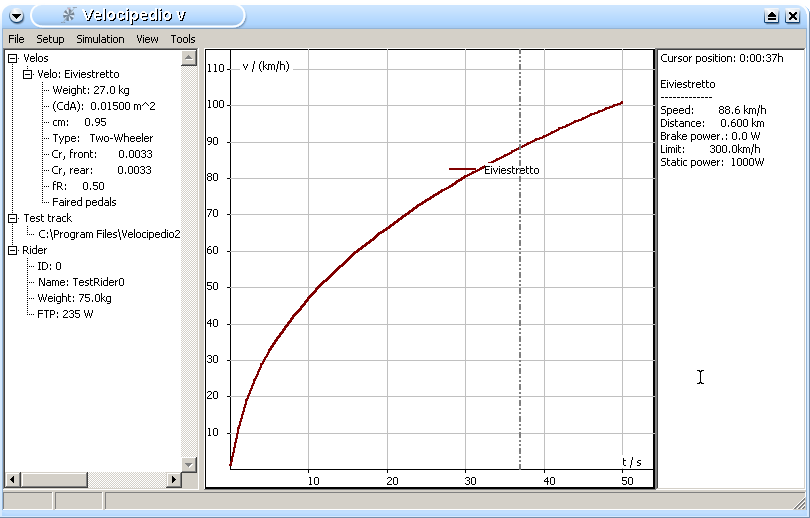The image size is (810, 518).
Task: Click the horizontal scrollbar left arrow
Action: tap(12, 480)
